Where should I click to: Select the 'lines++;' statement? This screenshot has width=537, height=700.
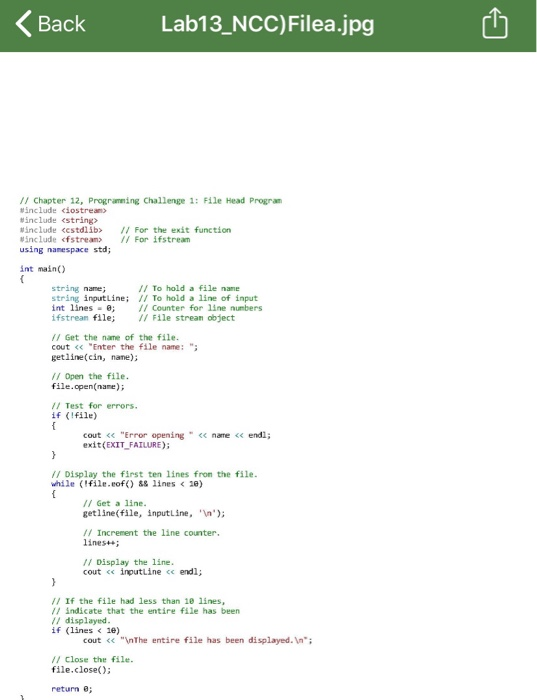101,543
